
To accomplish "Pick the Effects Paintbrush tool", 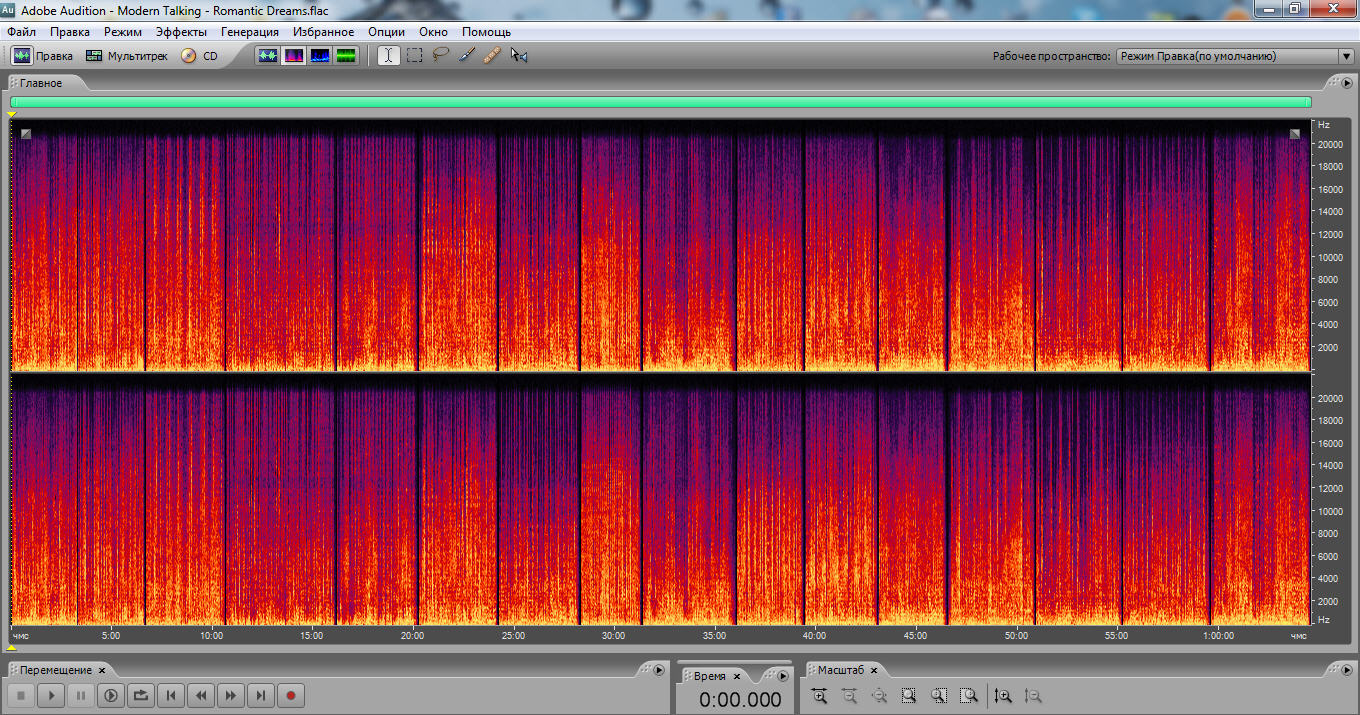I will pyautogui.click(x=466, y=56).
